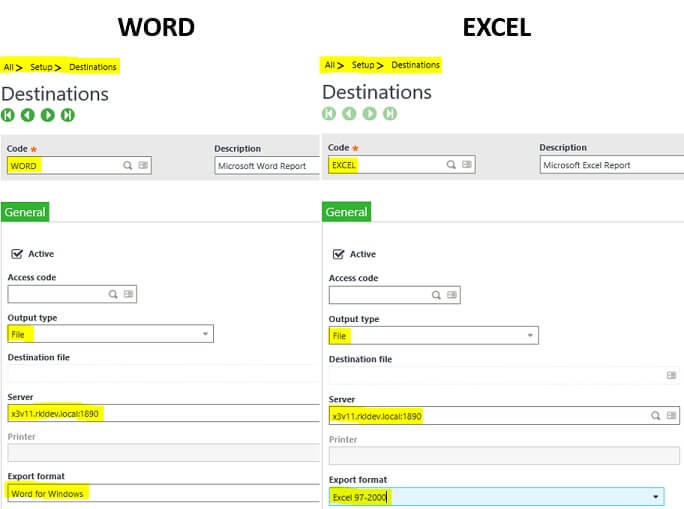This screenshot has width=684, height=509.
Task: Go to first record in EXCEL panel
Action: pos(329,113)
